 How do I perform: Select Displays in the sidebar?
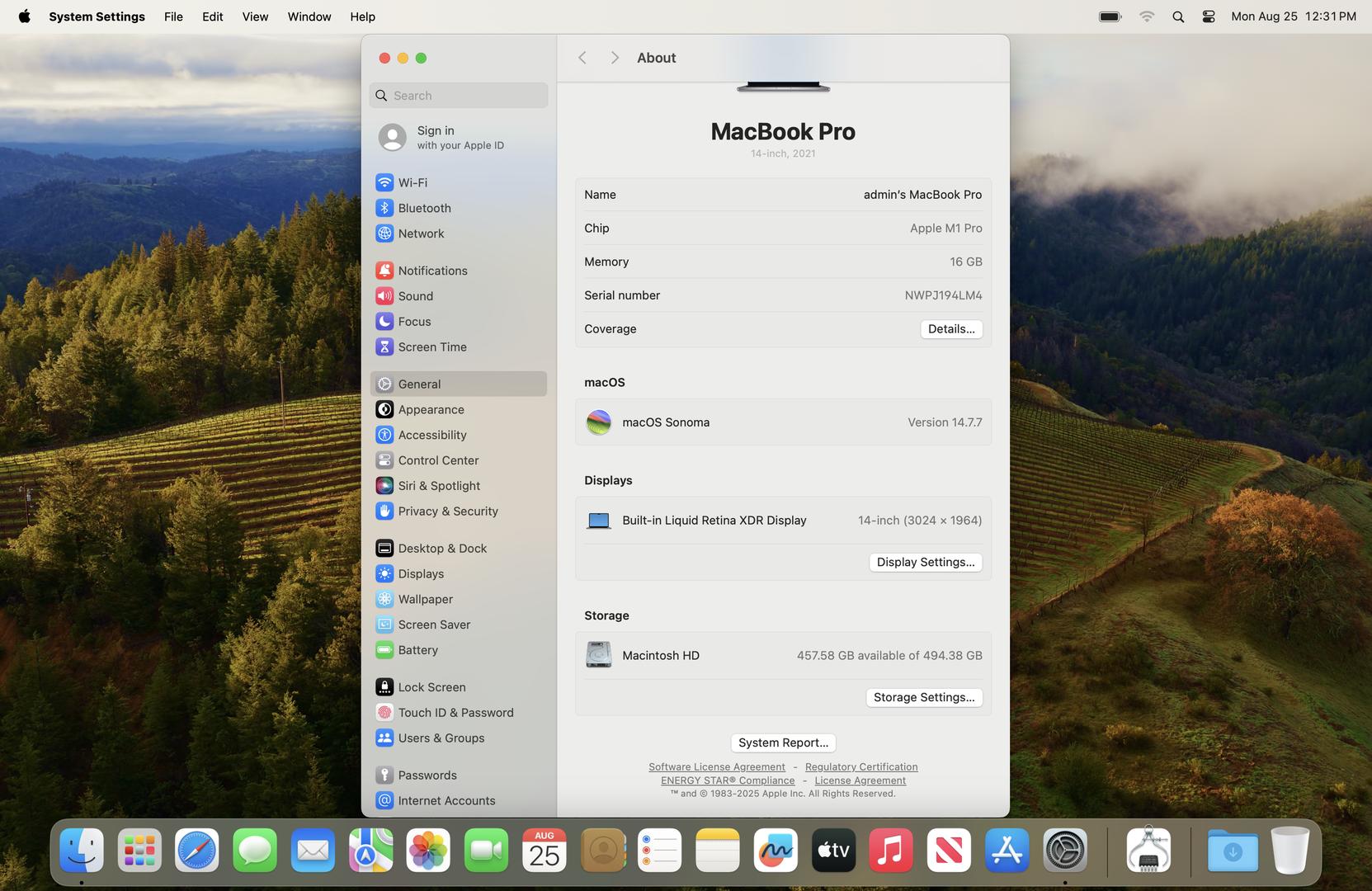click(x=458, y=574)
